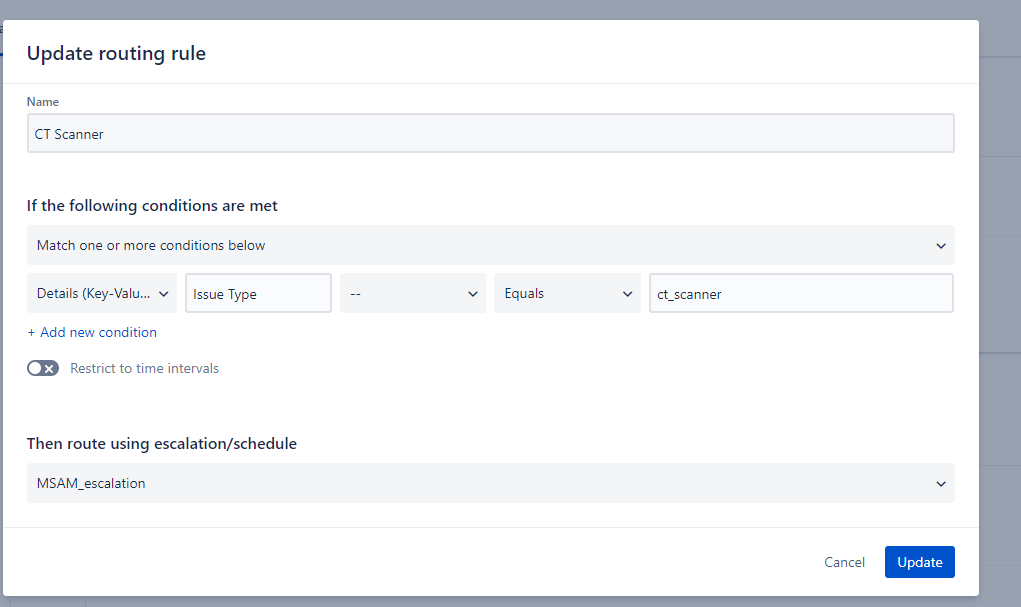
Task: Open the Details (Key-Value) field type dropdown
Action: 102,294
